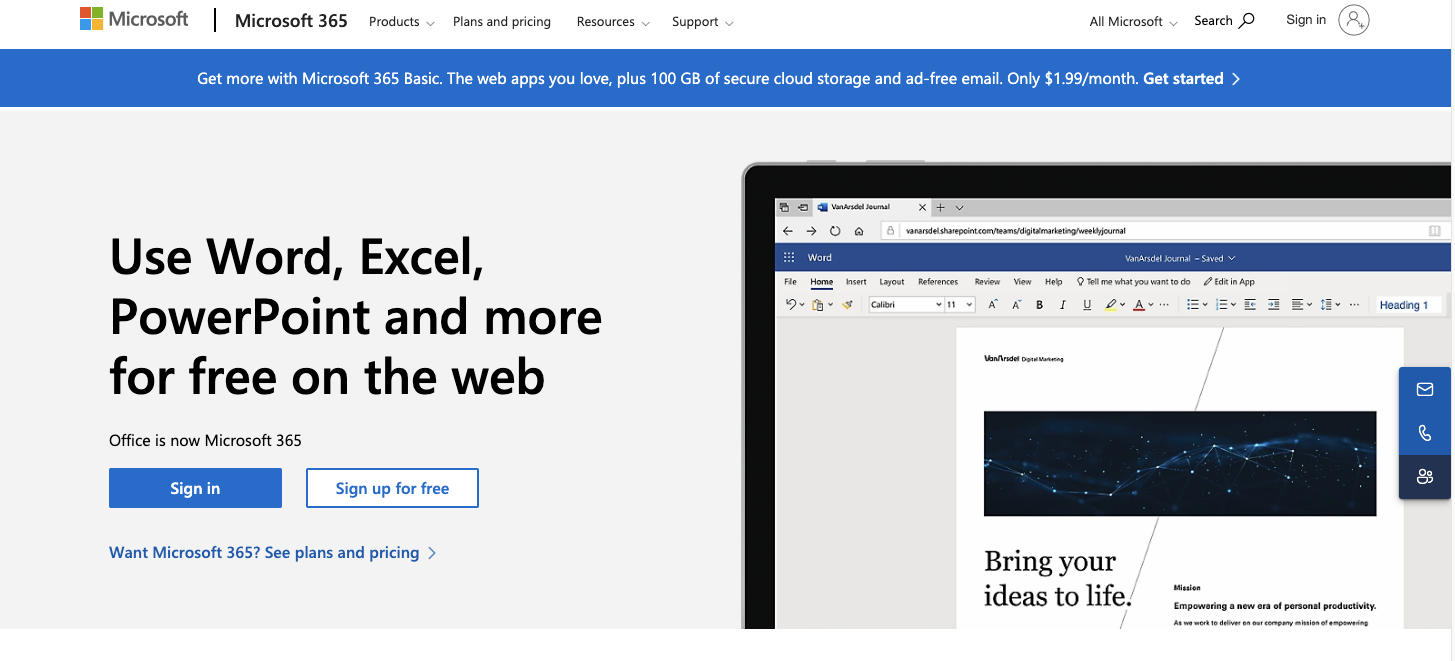
Task: Click the Microsoft logo
Action: click(134, 19)
